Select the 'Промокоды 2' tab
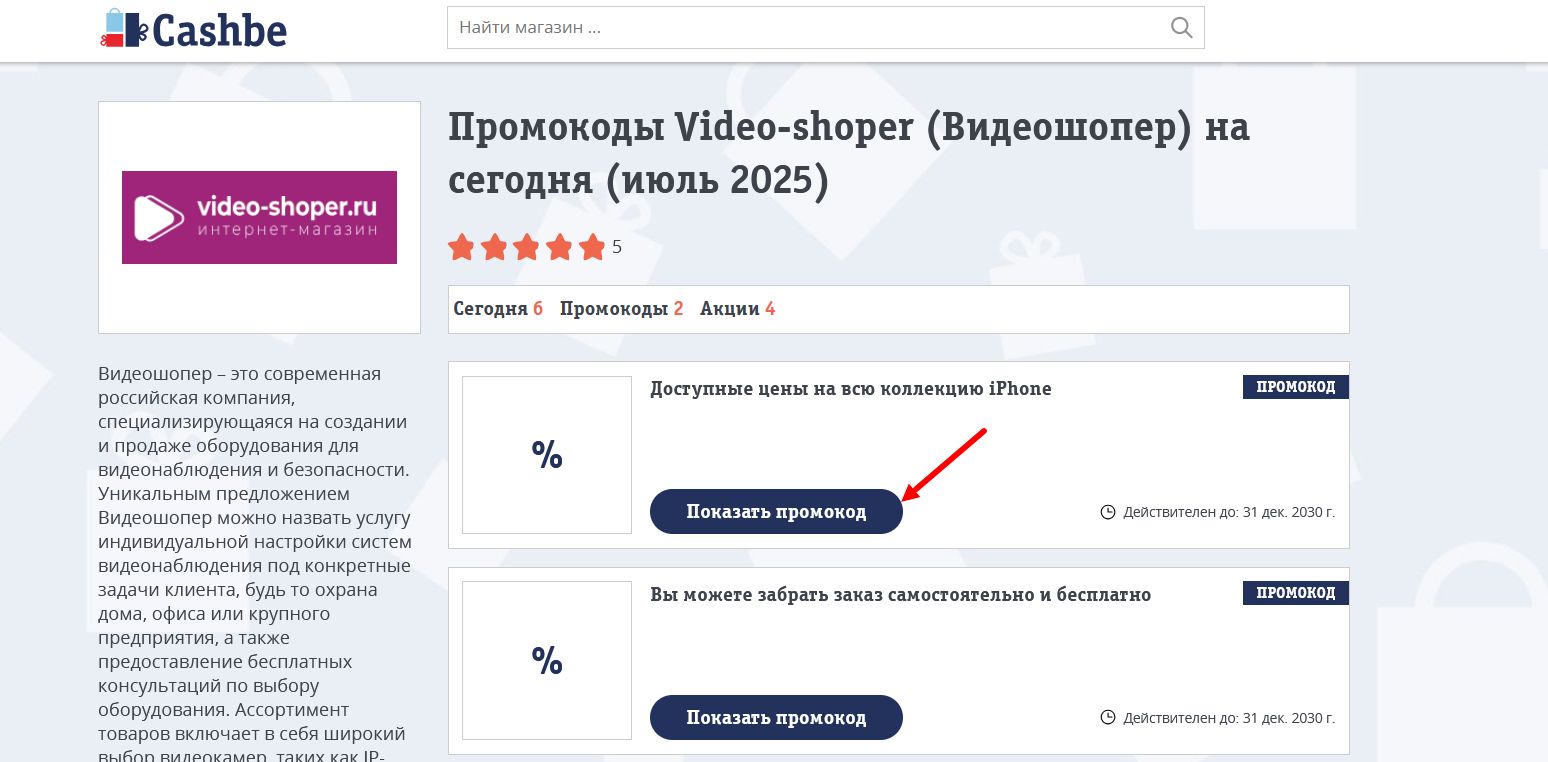Viewport: 1548px width, 762px height. 621,309
